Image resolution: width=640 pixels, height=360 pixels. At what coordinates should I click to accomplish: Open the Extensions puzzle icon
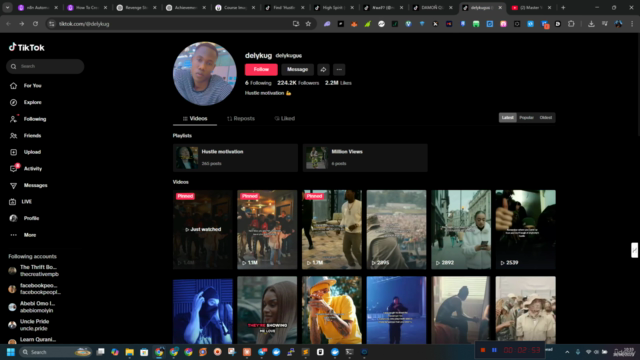571,24
